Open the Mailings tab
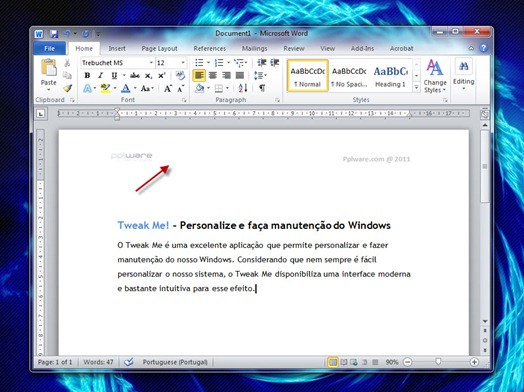 (x=255, y=48)
